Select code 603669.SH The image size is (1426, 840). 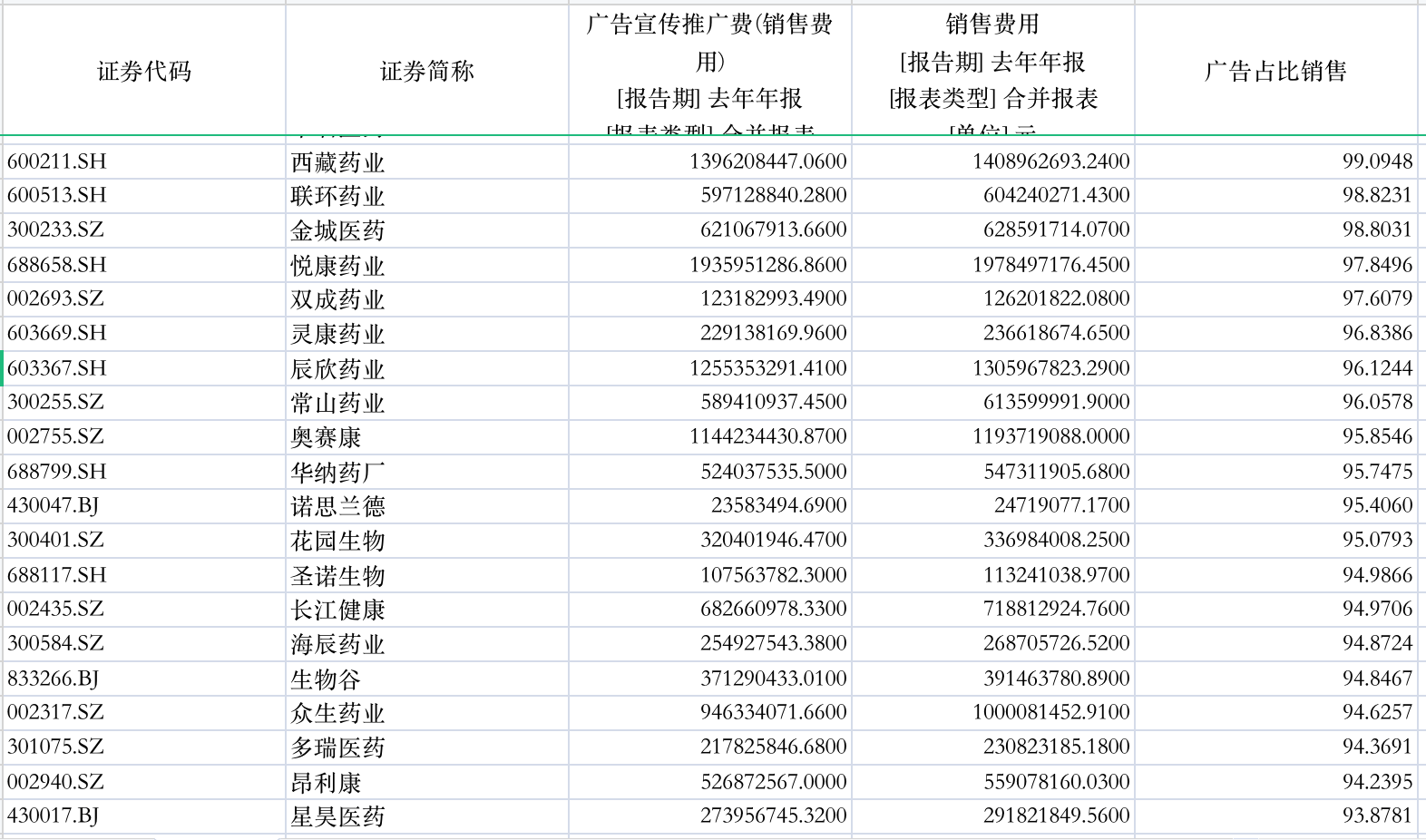pyautogui.click(x=144, y=333)
